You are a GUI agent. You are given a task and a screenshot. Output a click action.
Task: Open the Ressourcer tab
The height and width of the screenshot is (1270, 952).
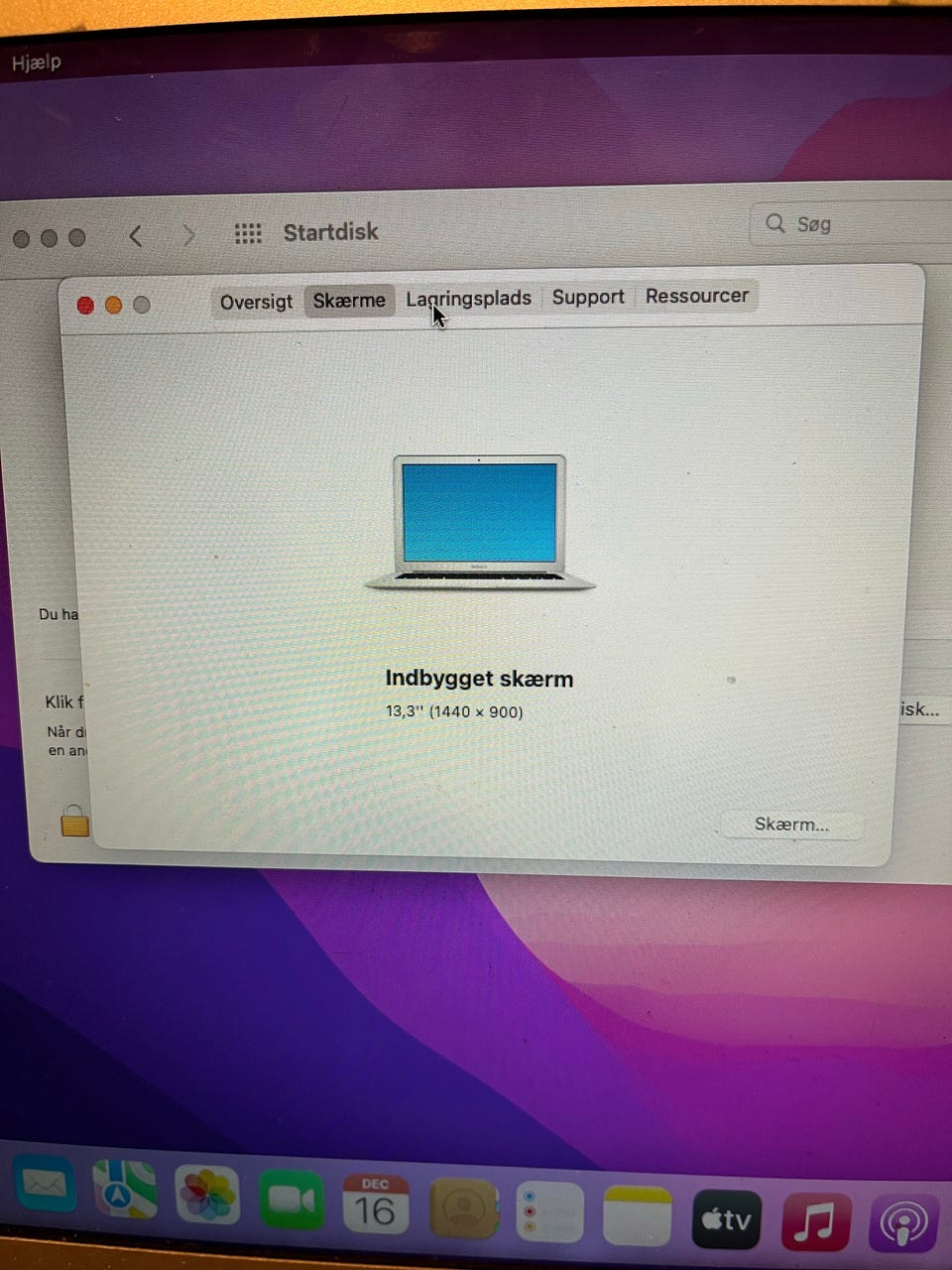pyautogui.click(x=697, y=296)
